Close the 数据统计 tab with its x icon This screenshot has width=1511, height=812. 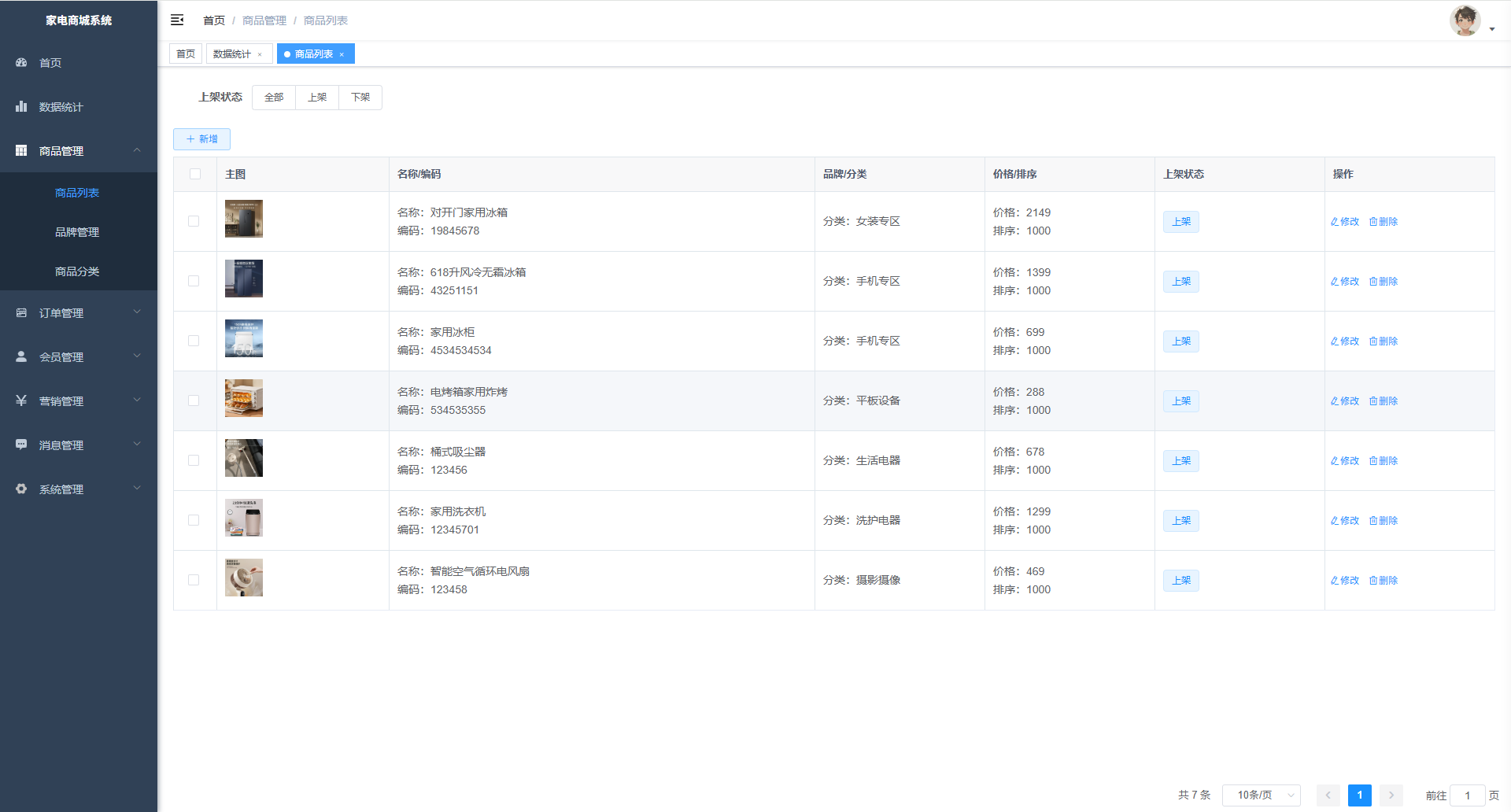coord(260,54)
